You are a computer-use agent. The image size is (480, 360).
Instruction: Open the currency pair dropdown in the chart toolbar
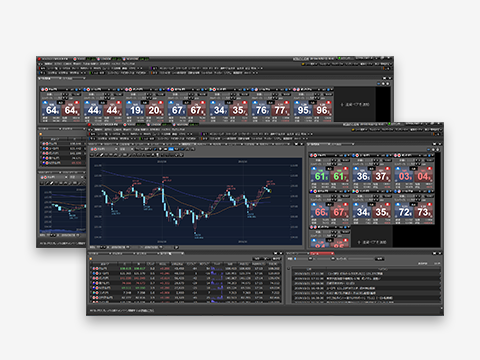coord(104,149)
